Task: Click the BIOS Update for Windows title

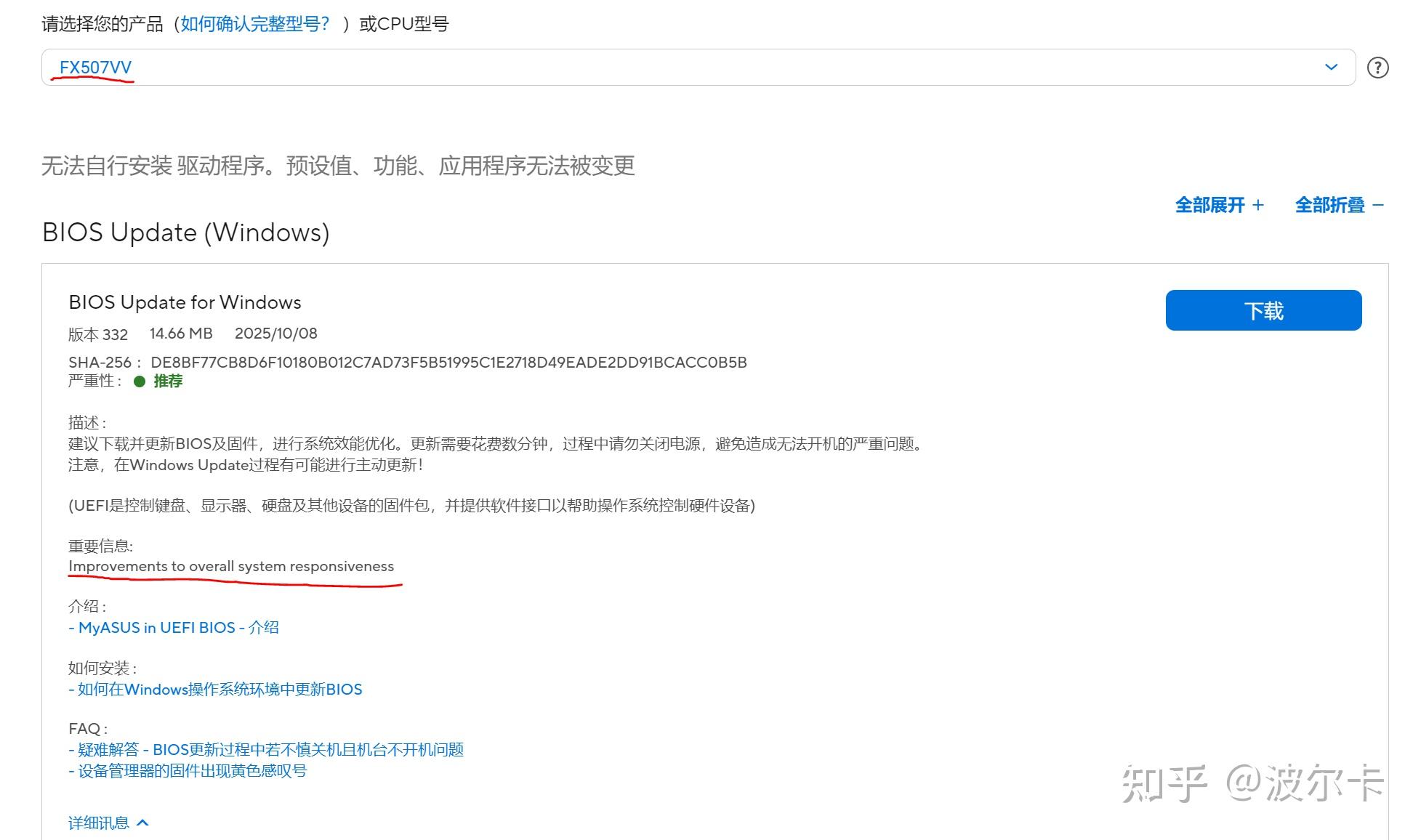Action: coord(185,302)
